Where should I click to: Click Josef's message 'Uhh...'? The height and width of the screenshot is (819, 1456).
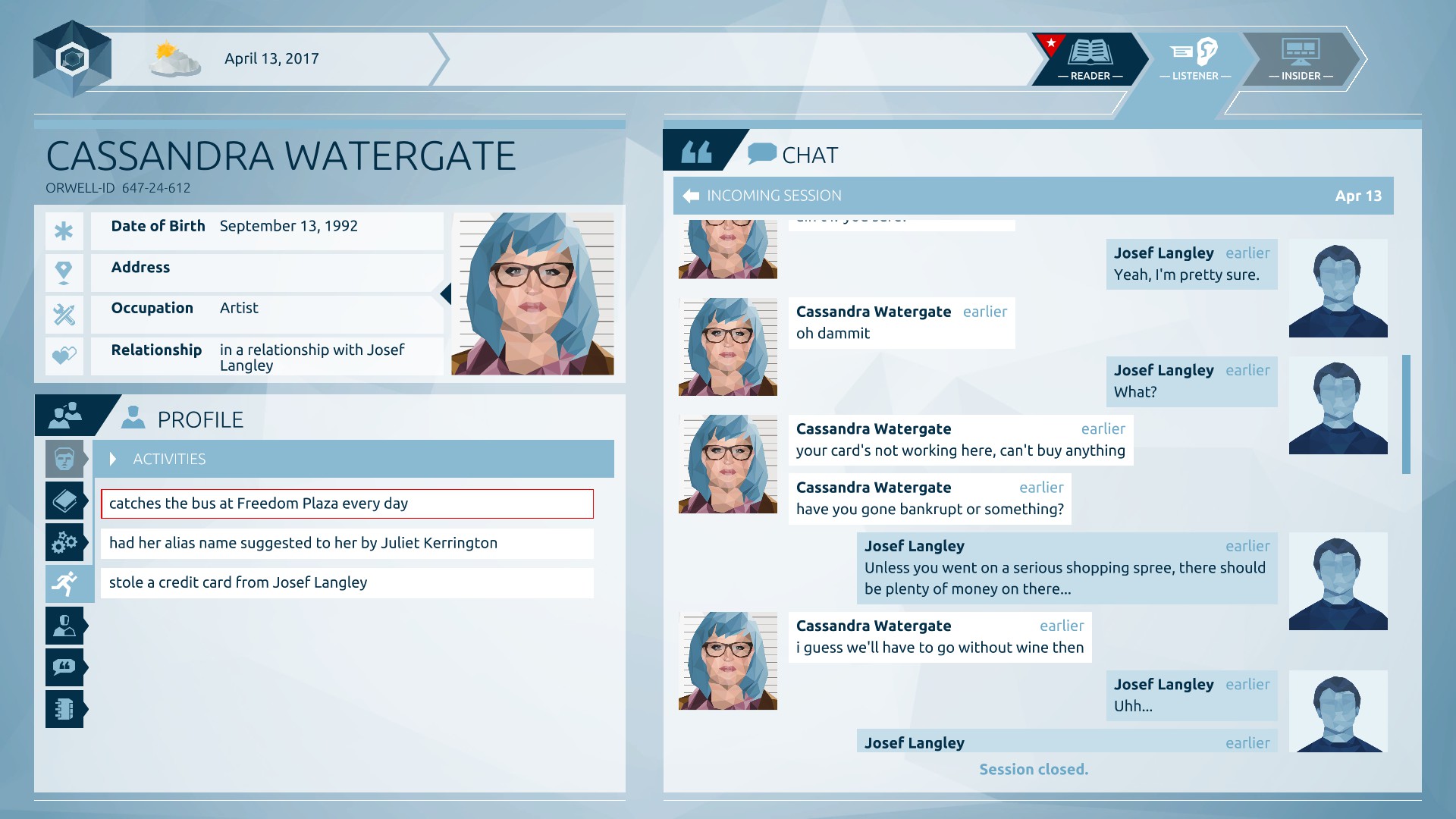[x=1192, y=695]
